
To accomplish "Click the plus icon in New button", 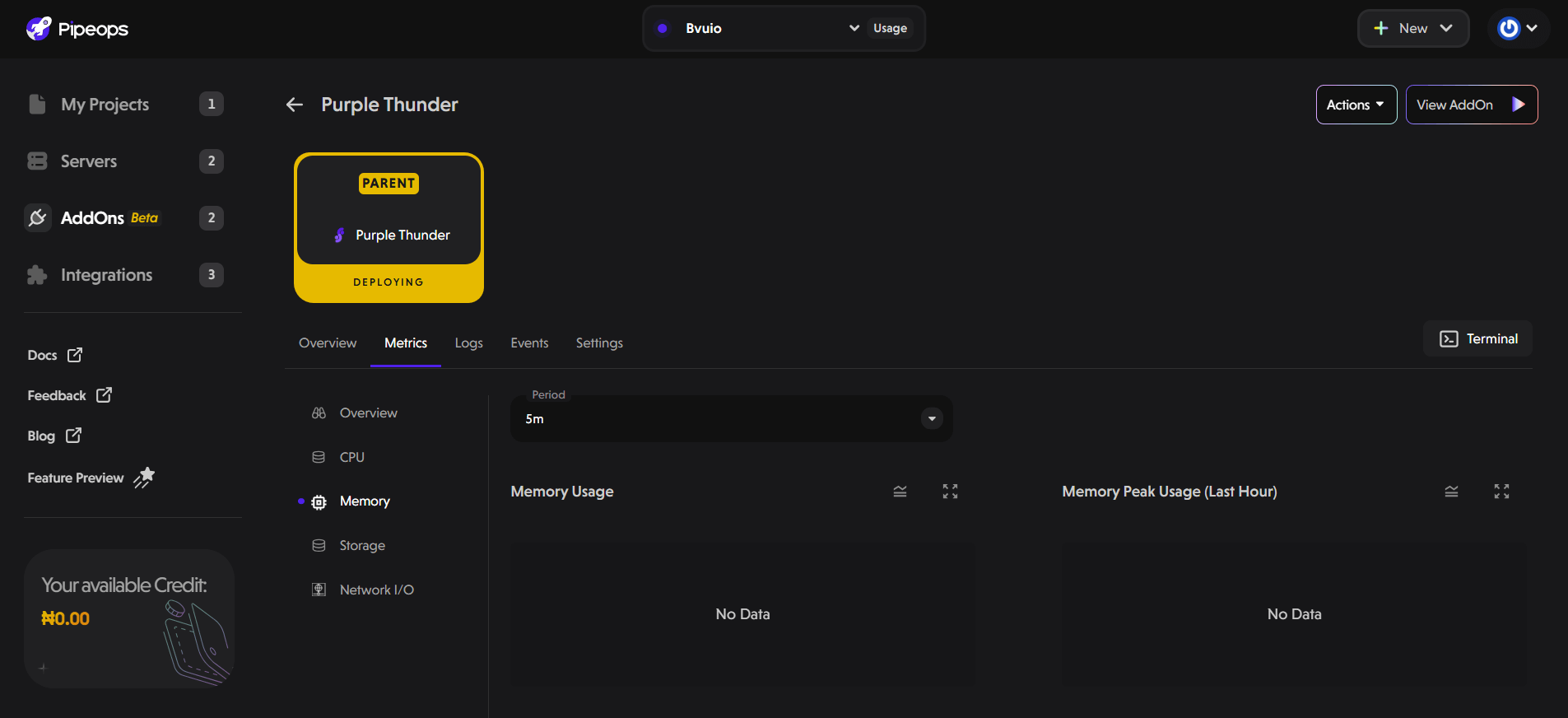I will [x=1381, y=28].
